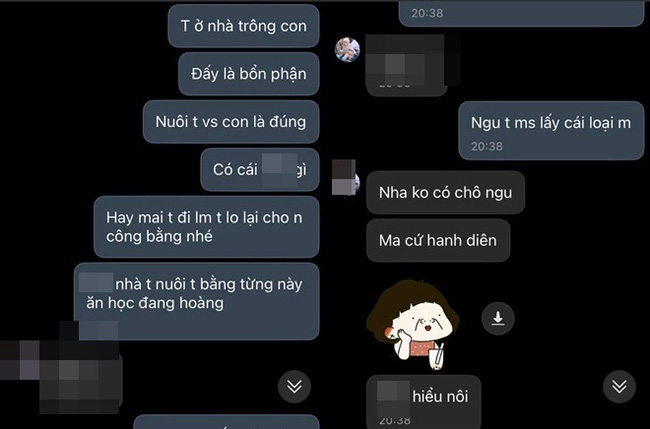Screen dimensions: 650x429
Task: Tap the cartoon girl sticker
Action: tap(412, 325)
